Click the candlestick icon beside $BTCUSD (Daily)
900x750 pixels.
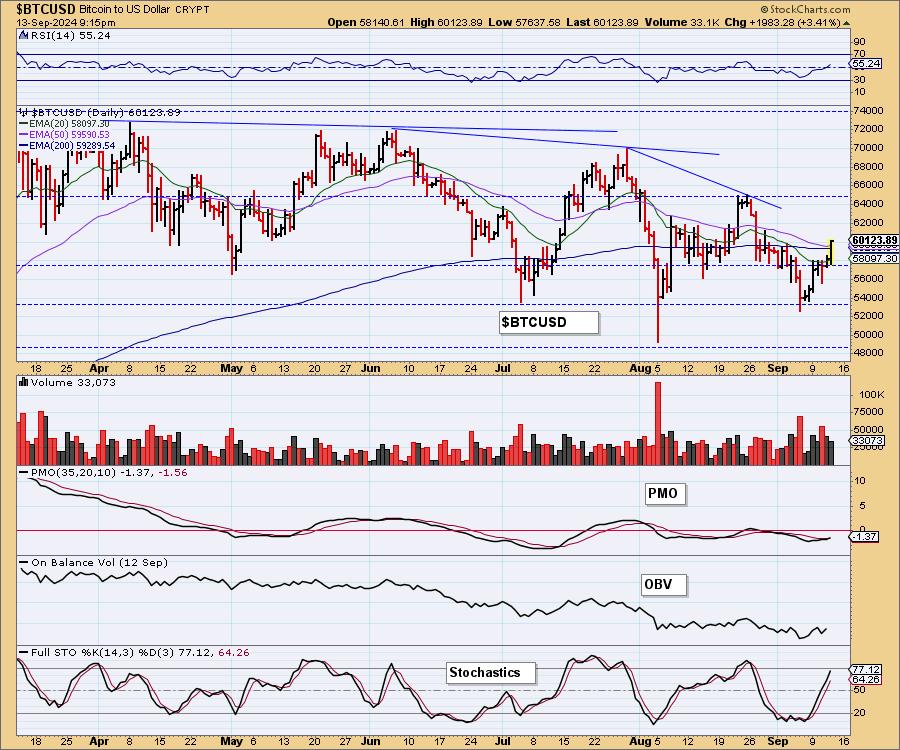[23, 112]
